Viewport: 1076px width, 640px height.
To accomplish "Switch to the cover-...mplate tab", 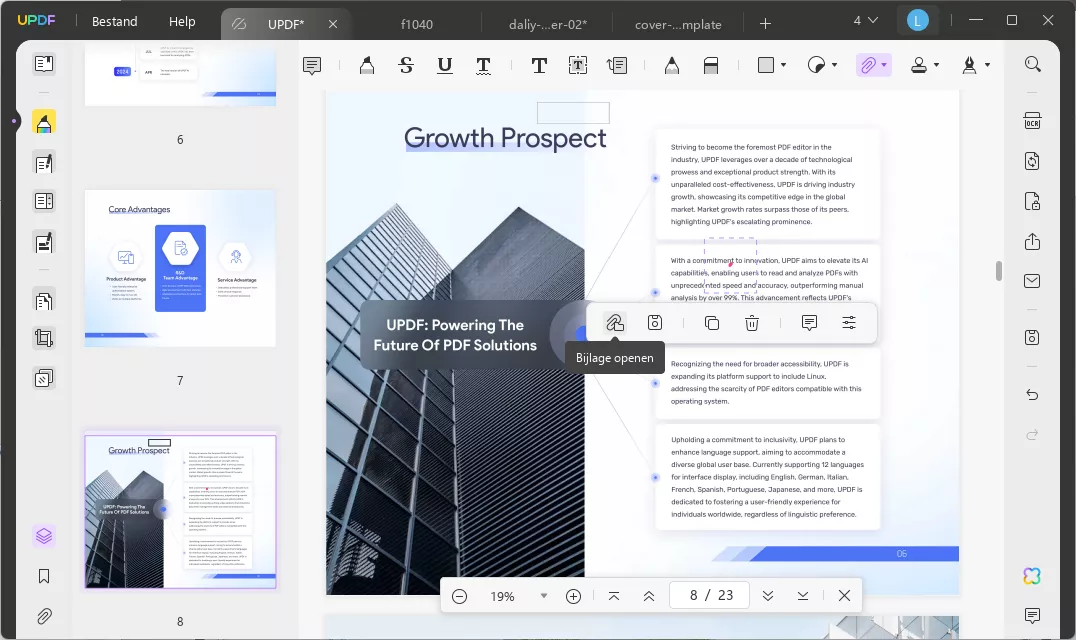I will pos(678,25).
